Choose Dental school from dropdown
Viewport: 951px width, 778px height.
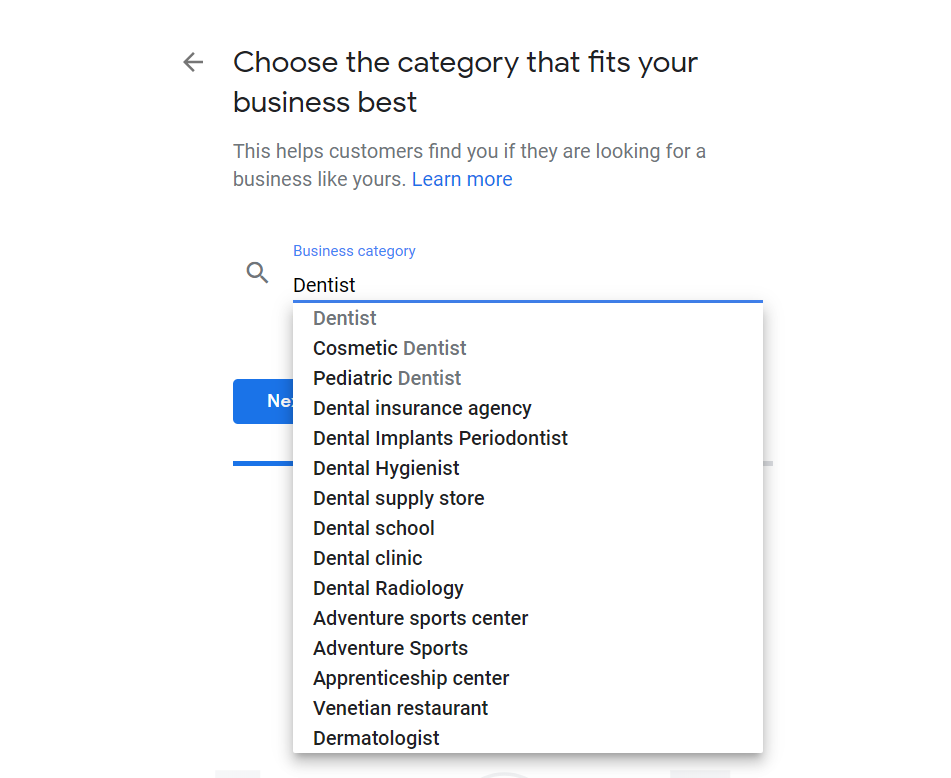(x=528, y=528)
